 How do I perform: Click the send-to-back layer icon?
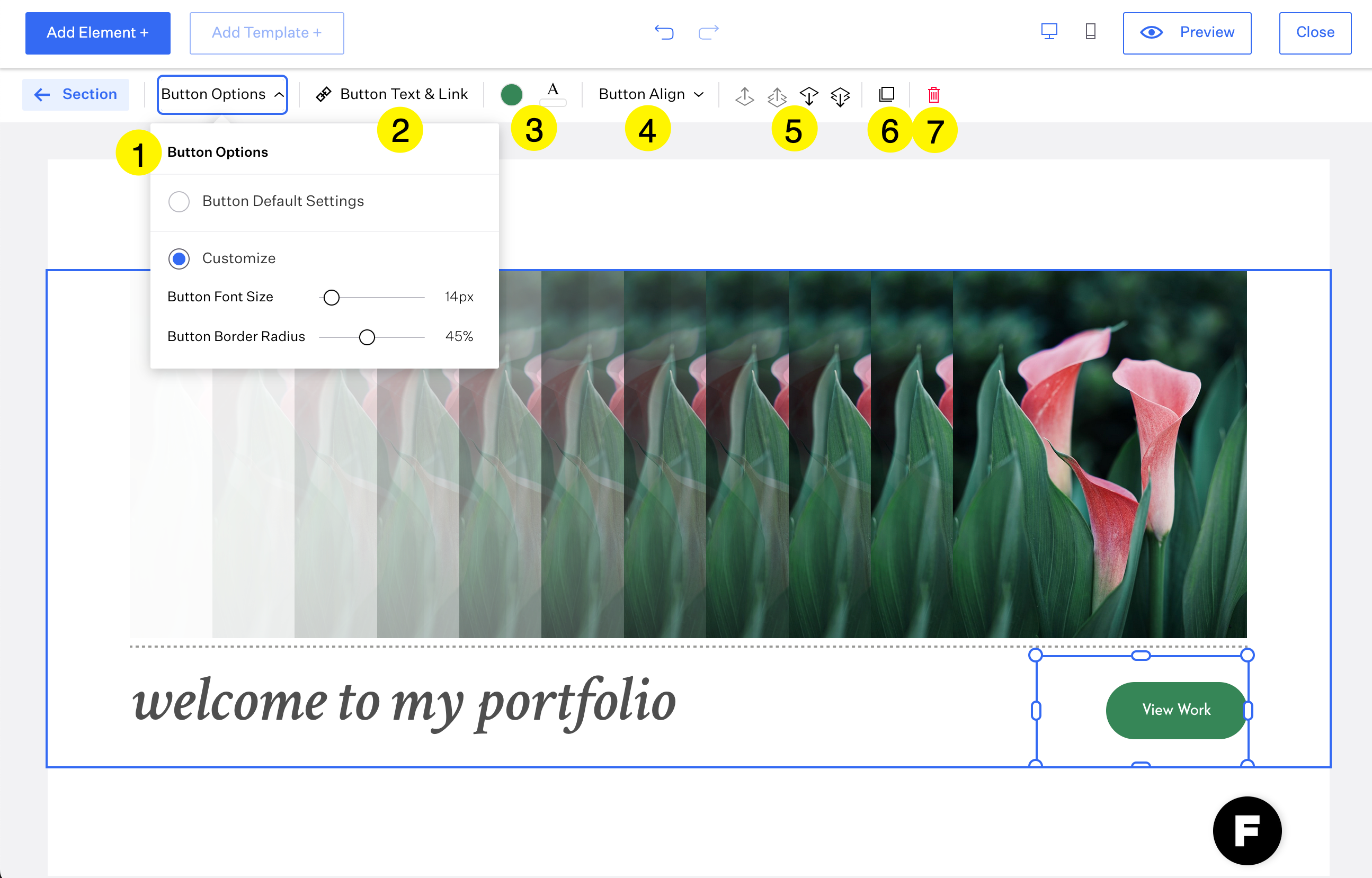click(x=841, y=96)
